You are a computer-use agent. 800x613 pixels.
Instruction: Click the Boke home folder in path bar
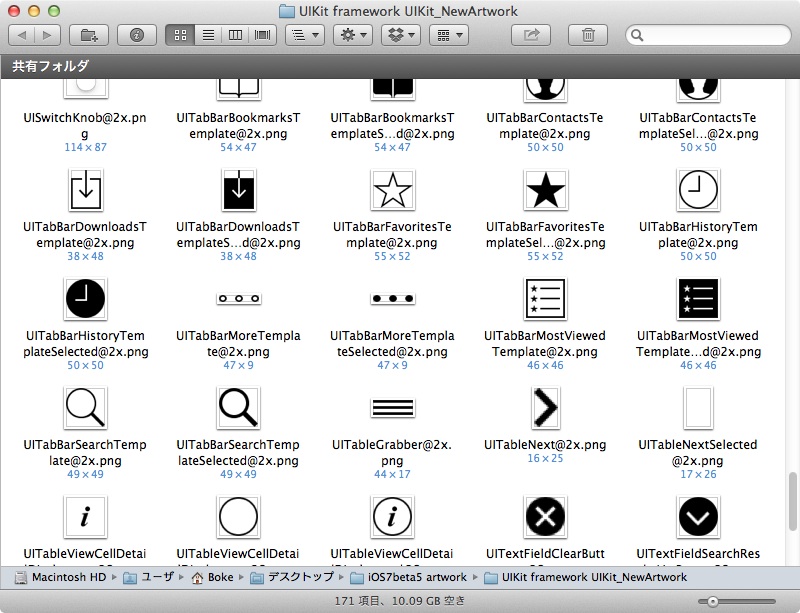(x=213, y=577)
